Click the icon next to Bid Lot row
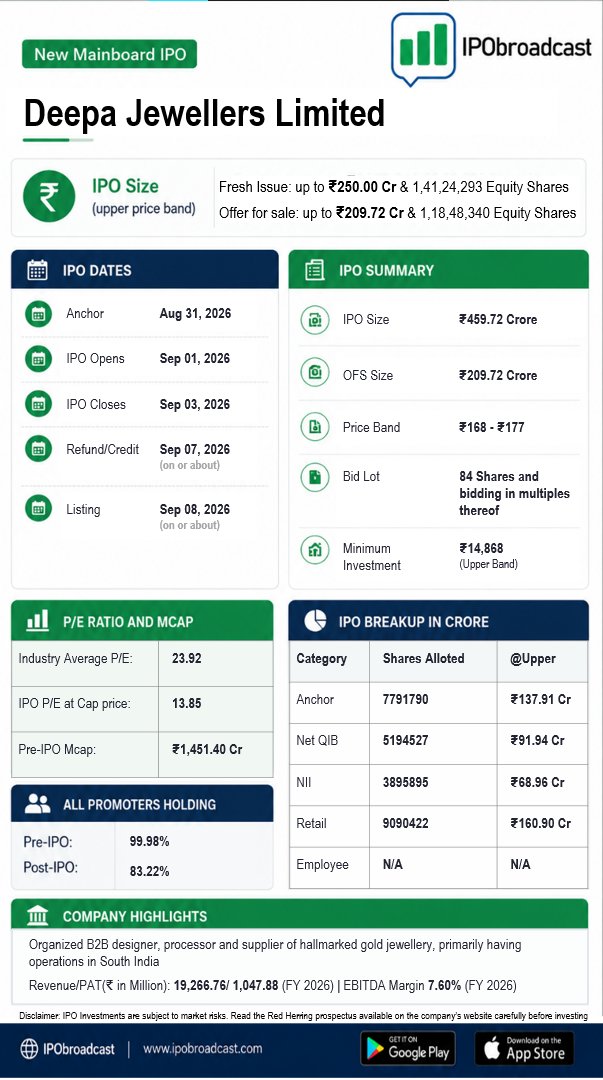Image resolution: width=603 pixels, height=1080 pixels. 315,477
